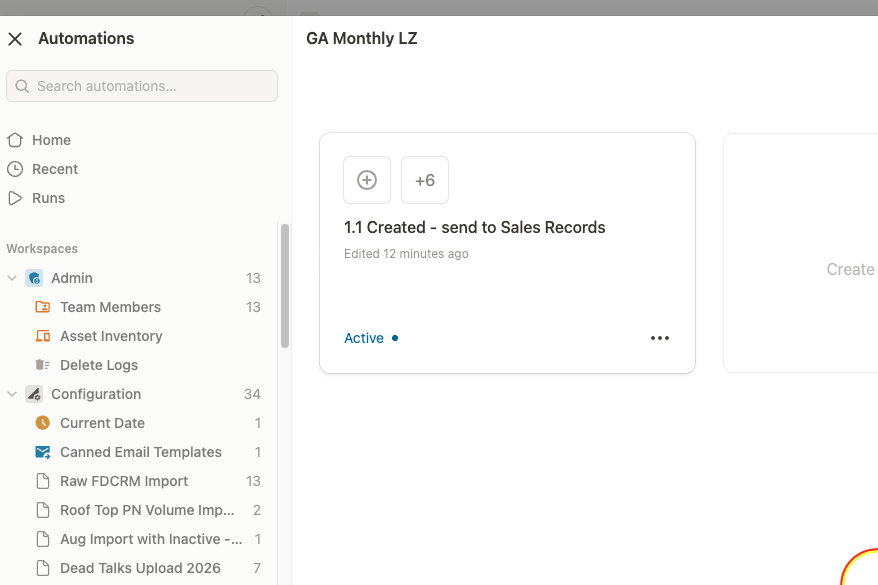Show the +6 additional steps
Screen dimensions: 878x585
tap(425, 180)
